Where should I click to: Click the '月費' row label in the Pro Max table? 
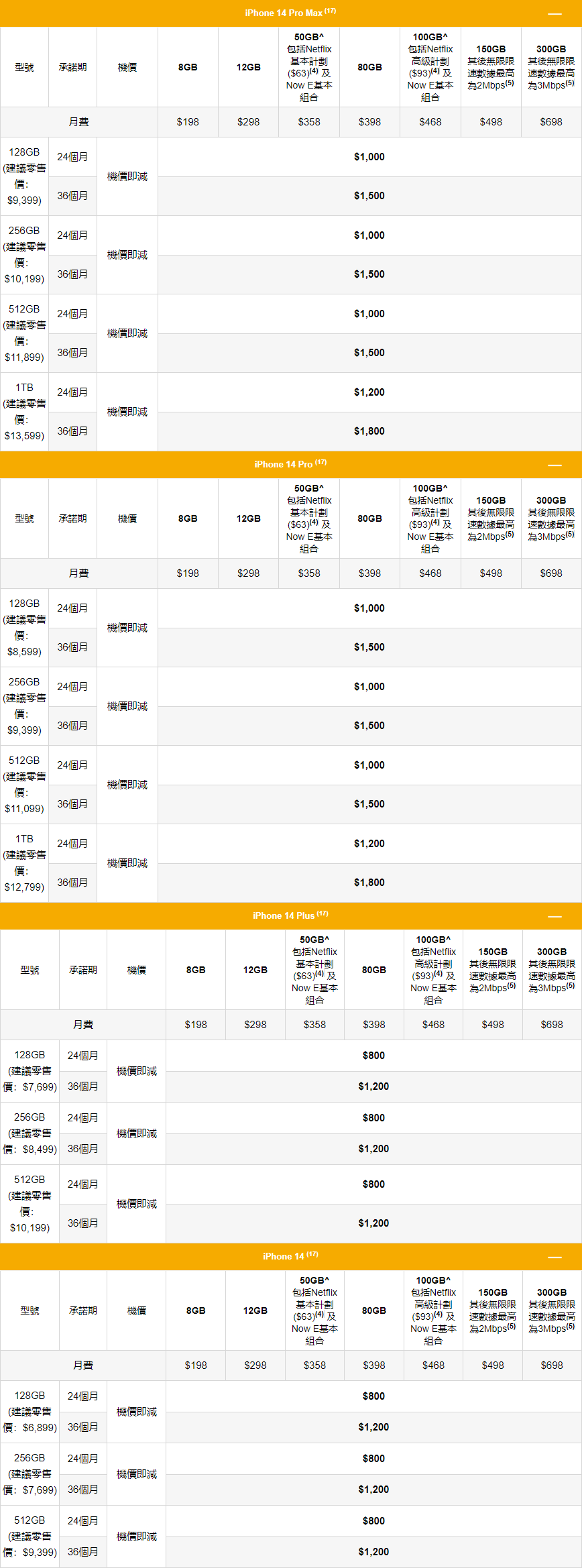pyautogui.click(x=79, y=122)
